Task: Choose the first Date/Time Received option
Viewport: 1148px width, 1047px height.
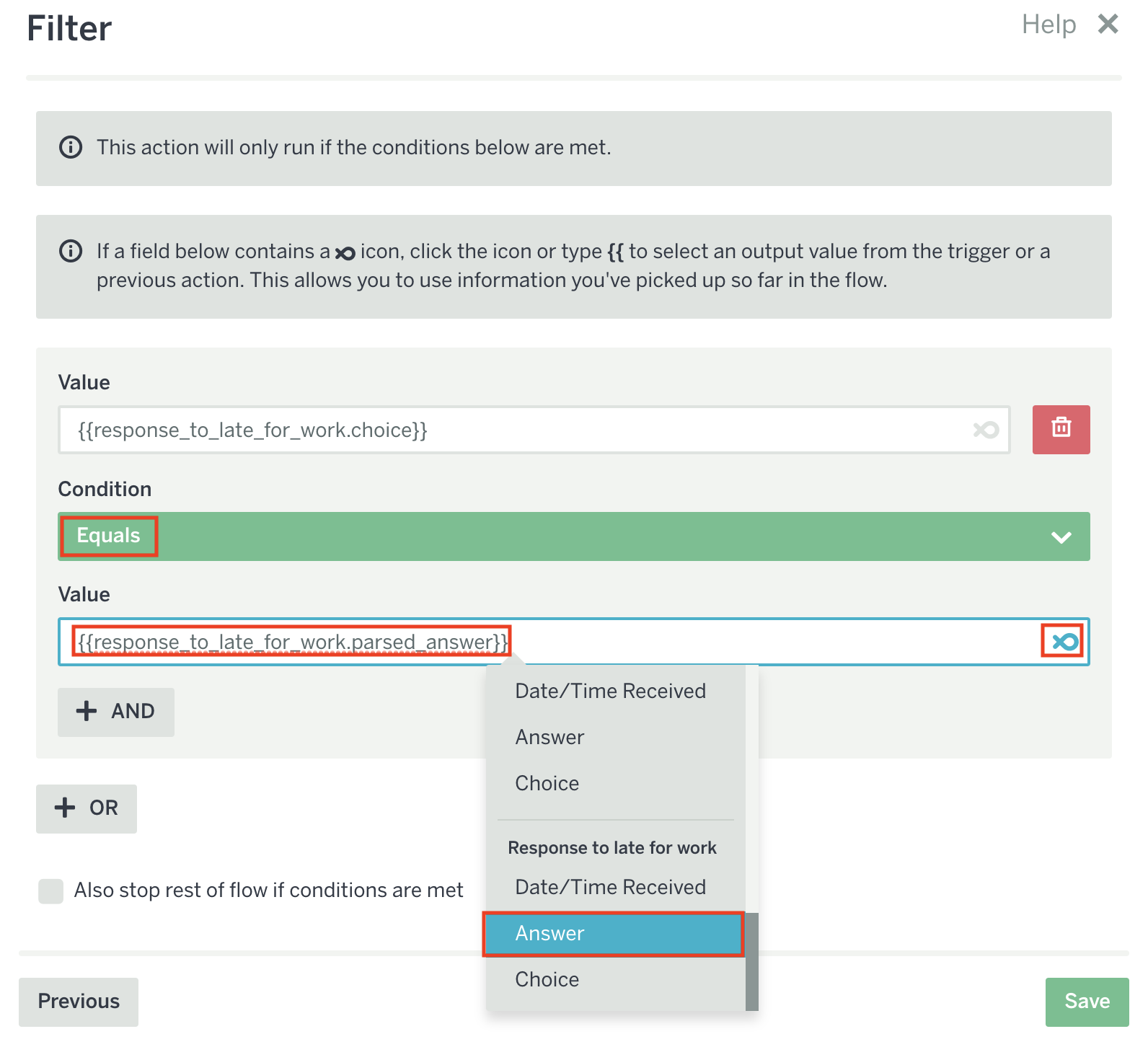Action: (x=610, y=691)
